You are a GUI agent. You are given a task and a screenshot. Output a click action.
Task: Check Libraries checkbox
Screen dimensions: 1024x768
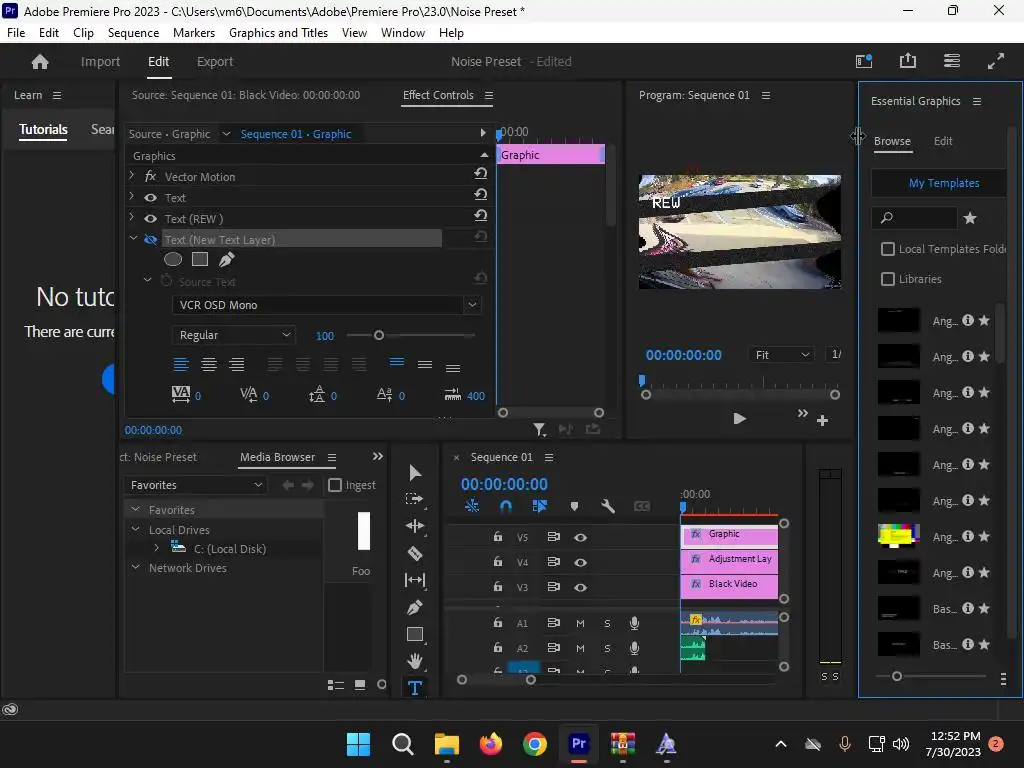point(888,279)
